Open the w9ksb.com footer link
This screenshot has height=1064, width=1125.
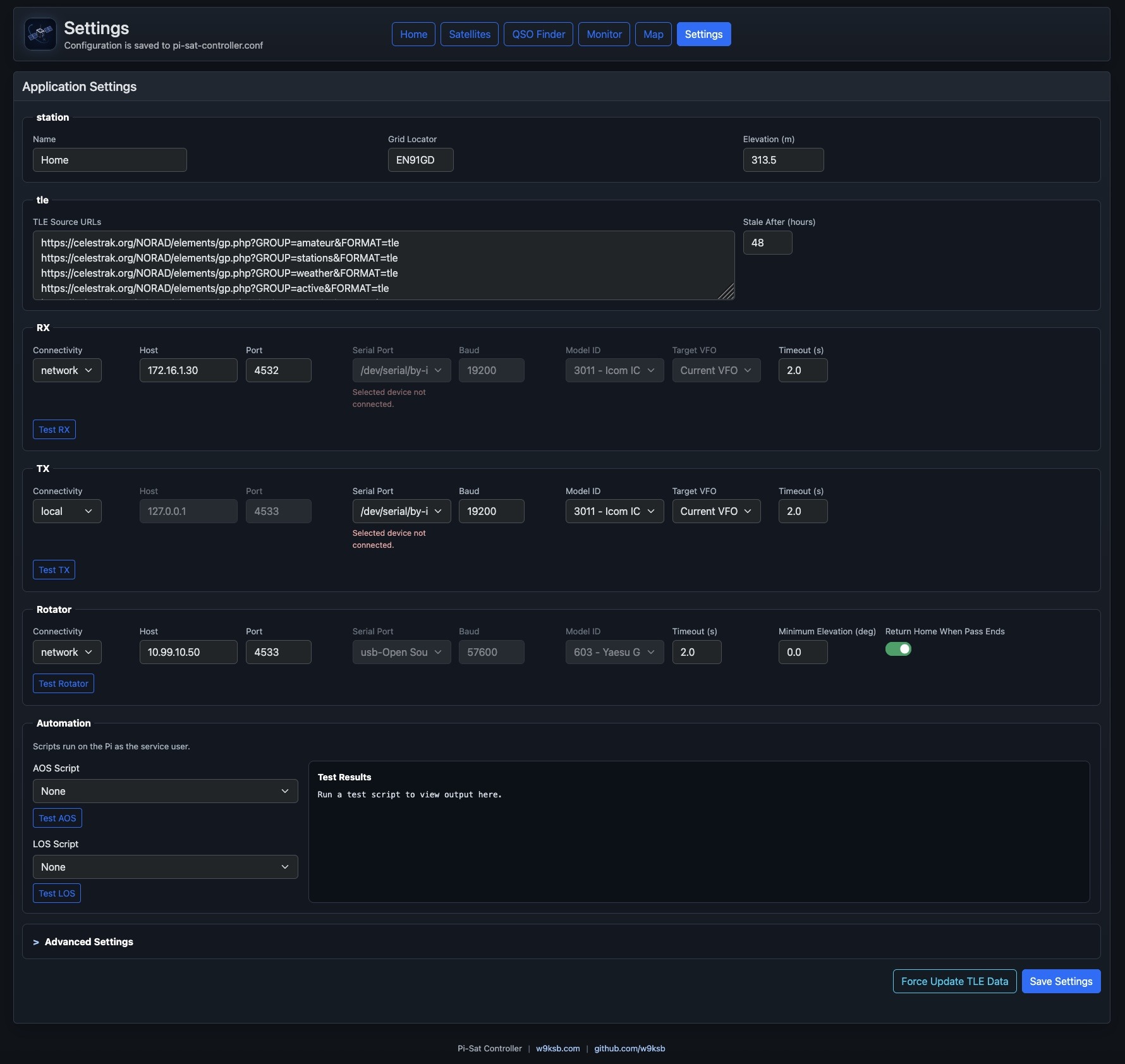click(558, 1048)
